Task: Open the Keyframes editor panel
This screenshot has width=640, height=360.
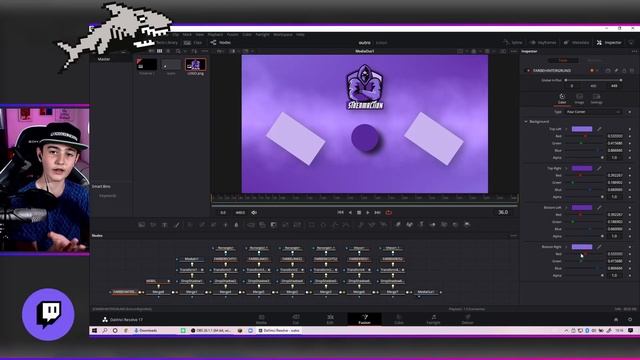Action: click(x=543, y=42)
